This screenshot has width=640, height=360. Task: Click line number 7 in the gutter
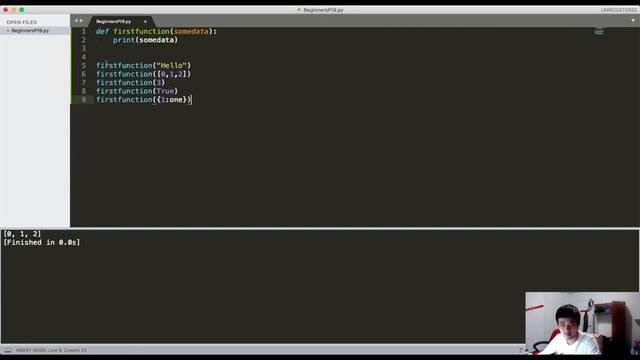coord(84,83)
